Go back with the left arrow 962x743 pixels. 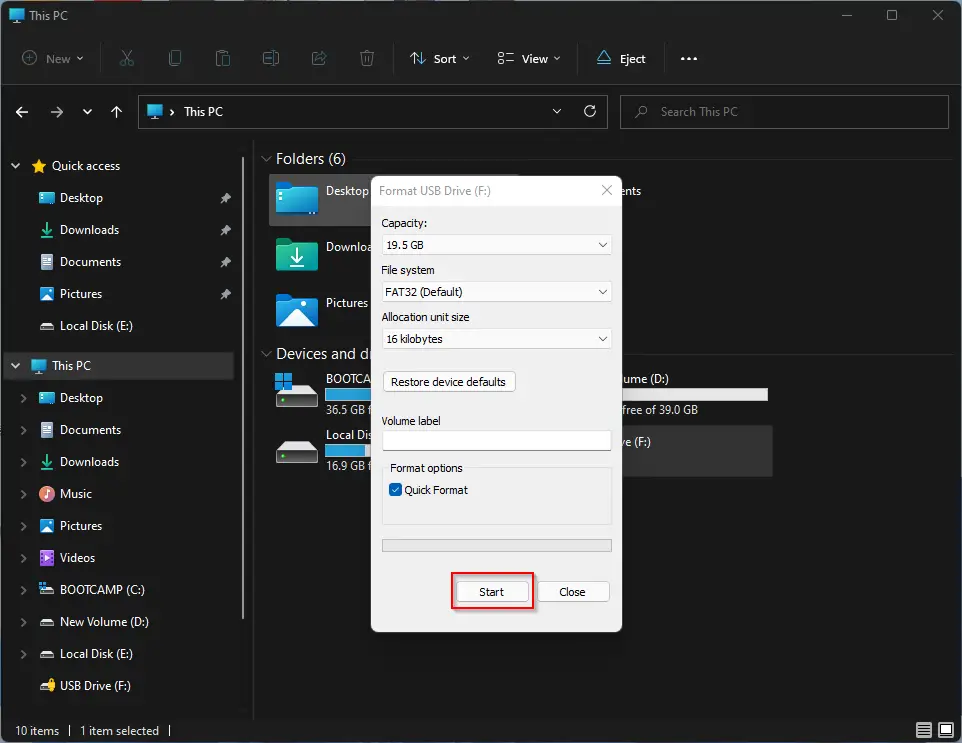[x=22, y=112]
